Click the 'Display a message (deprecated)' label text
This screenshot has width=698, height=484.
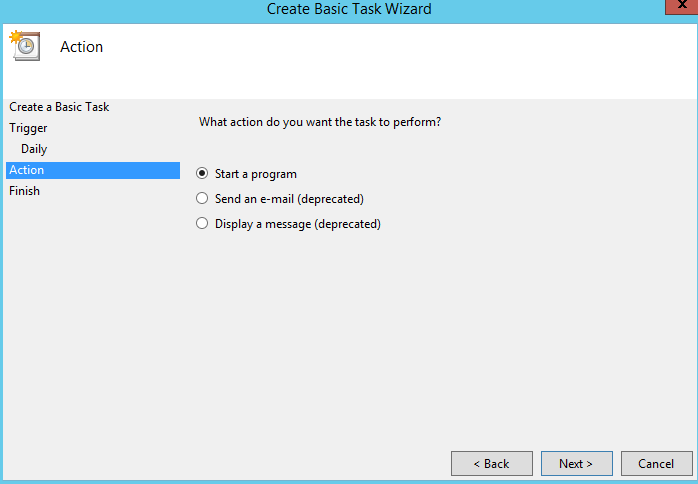tap(298, 224)
